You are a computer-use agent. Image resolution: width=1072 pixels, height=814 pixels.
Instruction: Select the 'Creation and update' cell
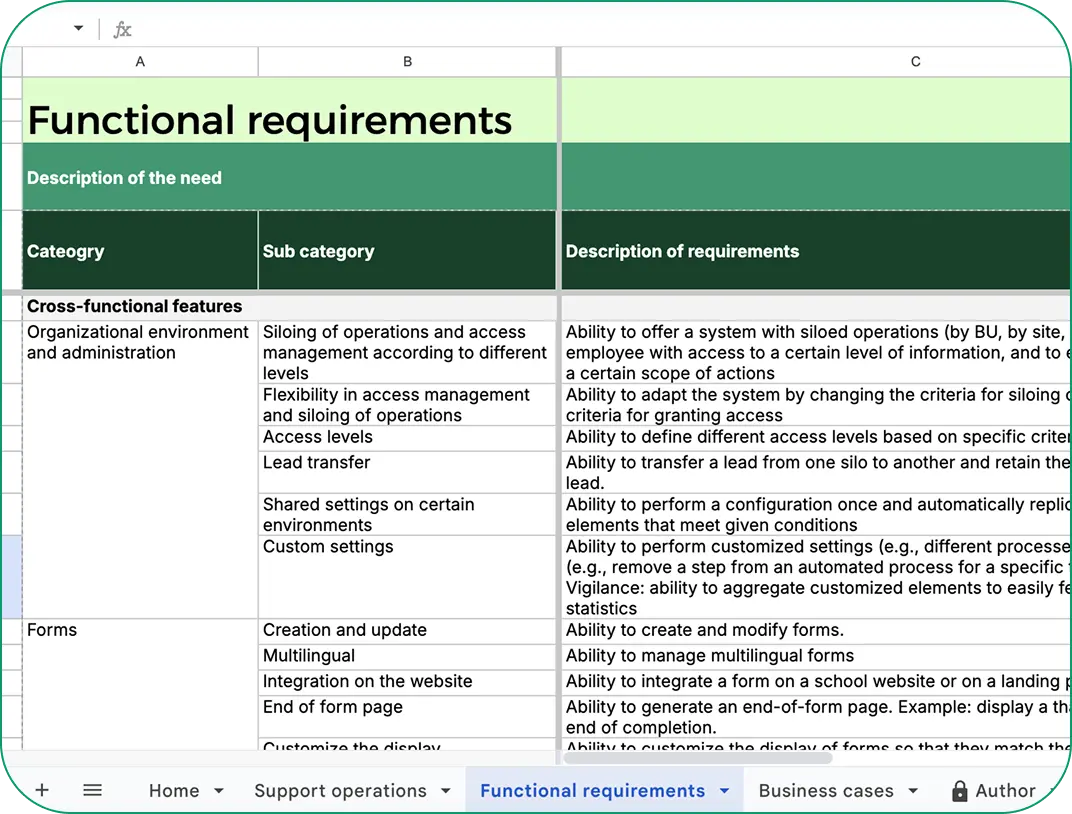[x=407, y=631]
